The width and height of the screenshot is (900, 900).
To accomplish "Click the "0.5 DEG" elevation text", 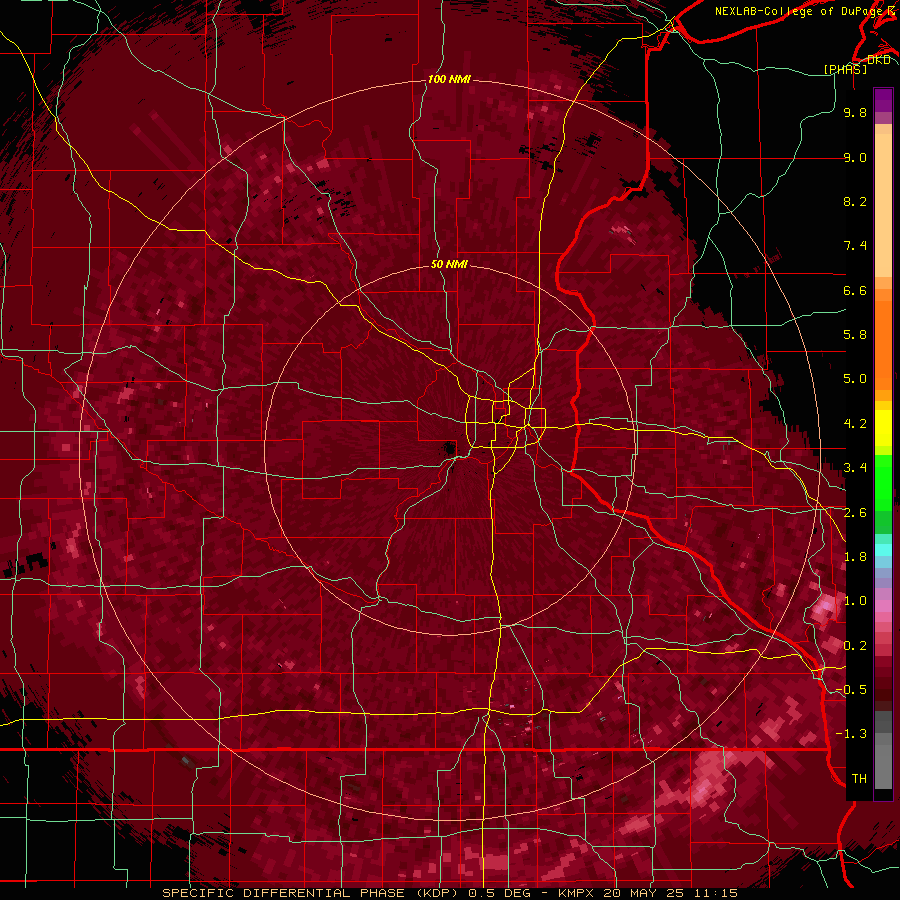I will pyautogui.click(x=498, y=893).
